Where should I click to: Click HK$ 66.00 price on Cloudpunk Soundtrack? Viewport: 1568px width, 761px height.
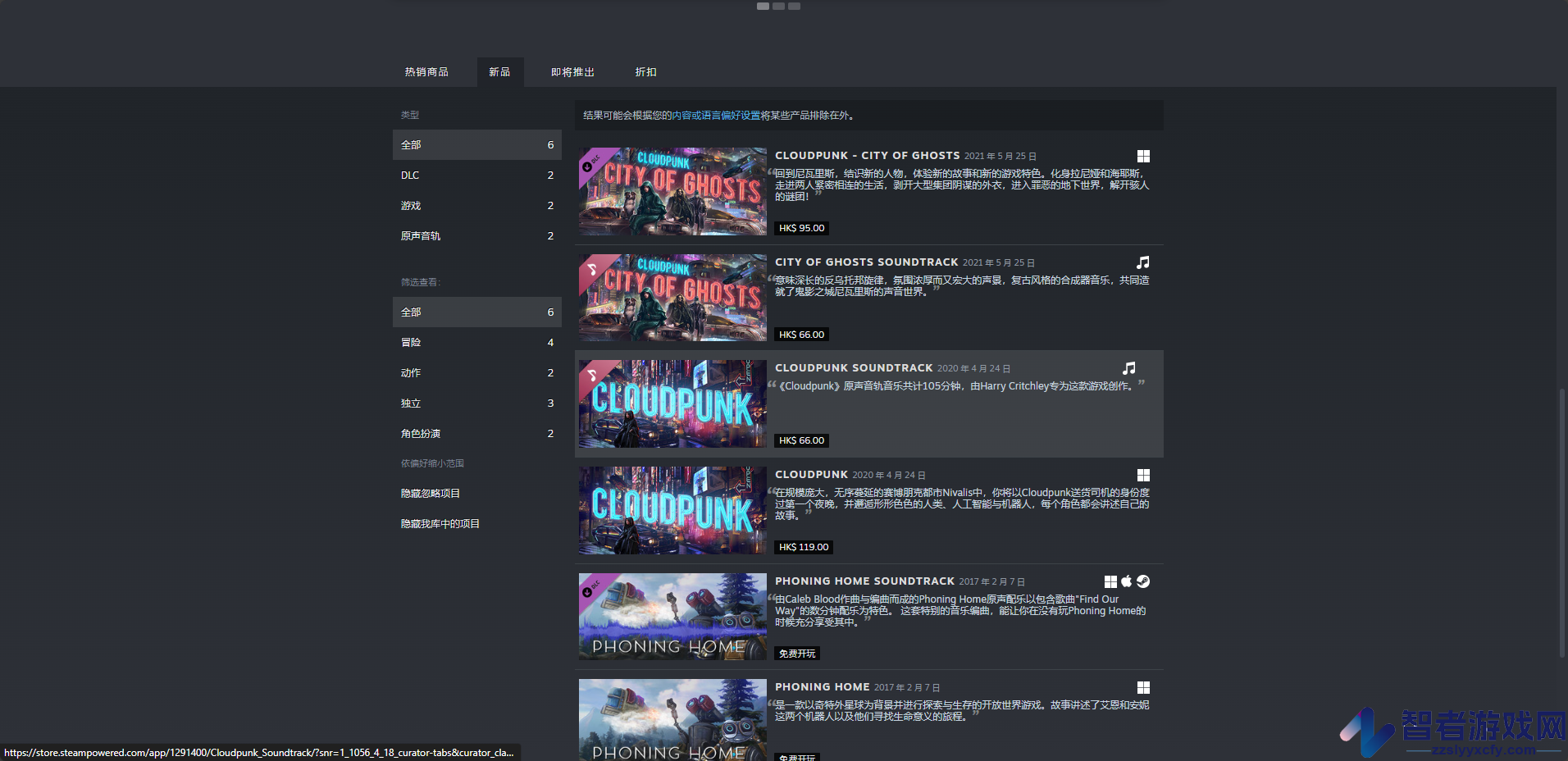click(802, 440)
